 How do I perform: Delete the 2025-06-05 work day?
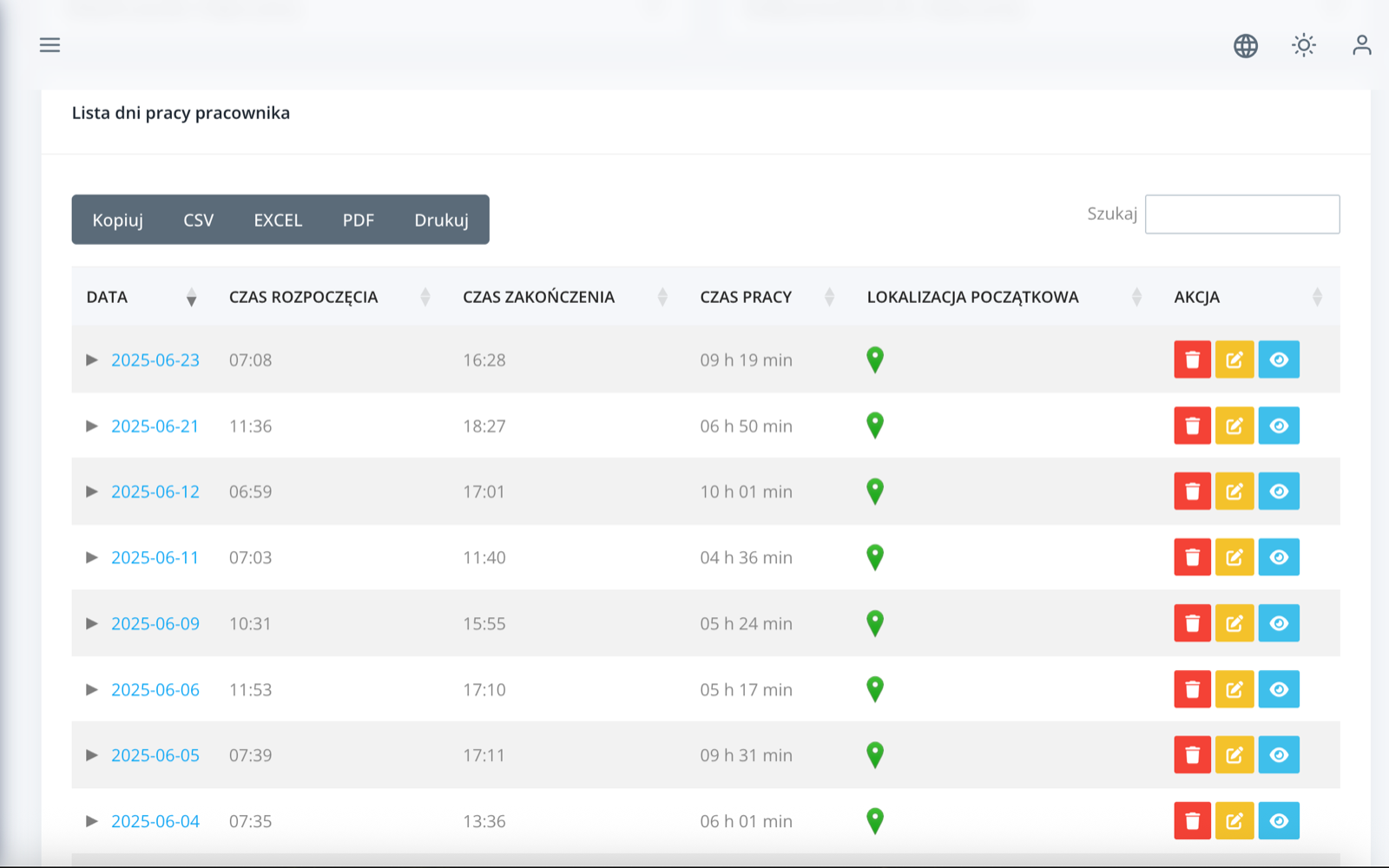[x=1192, y=755]
